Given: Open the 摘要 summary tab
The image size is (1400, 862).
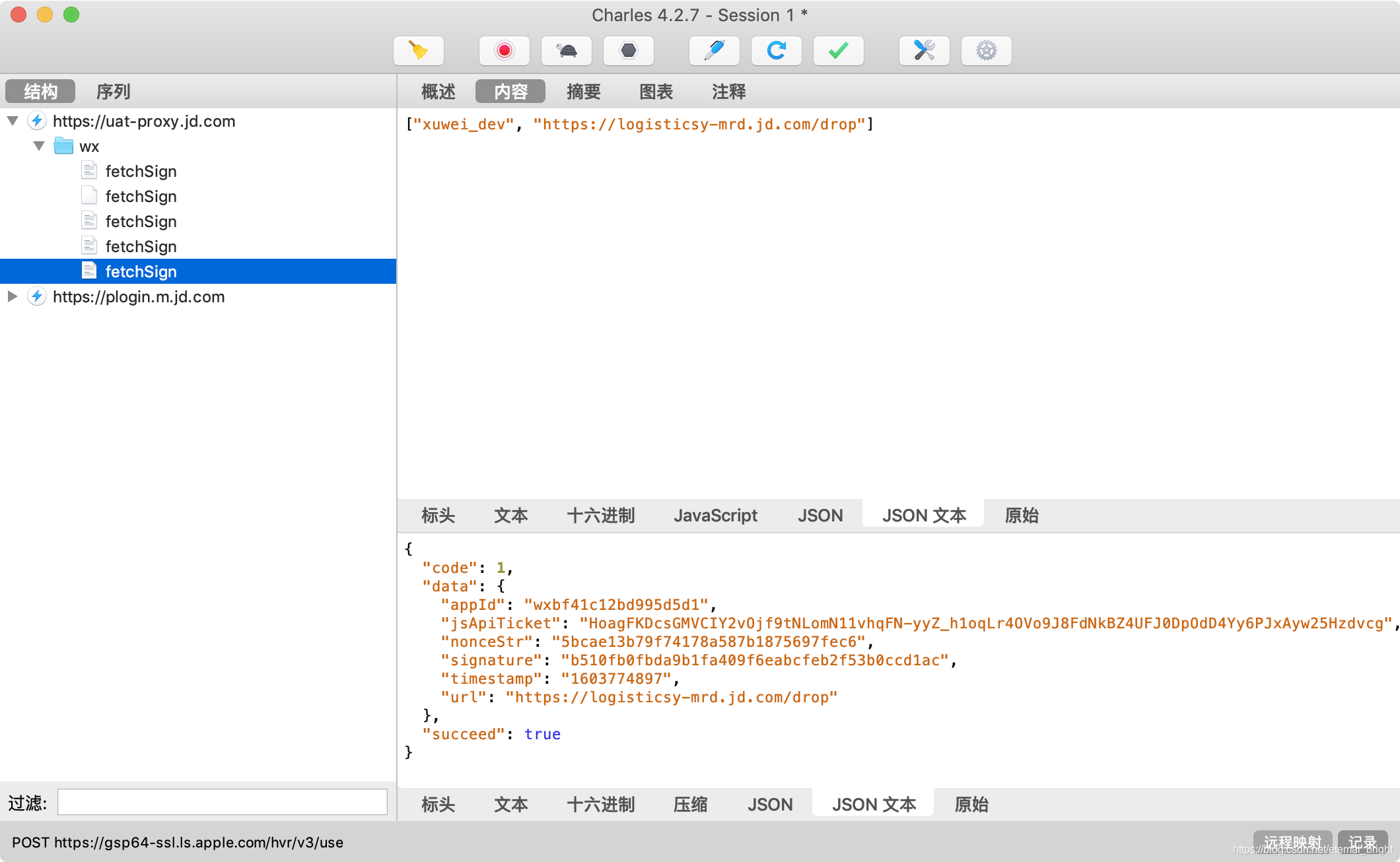Looking at the screenshot, I should click(584, 91).
